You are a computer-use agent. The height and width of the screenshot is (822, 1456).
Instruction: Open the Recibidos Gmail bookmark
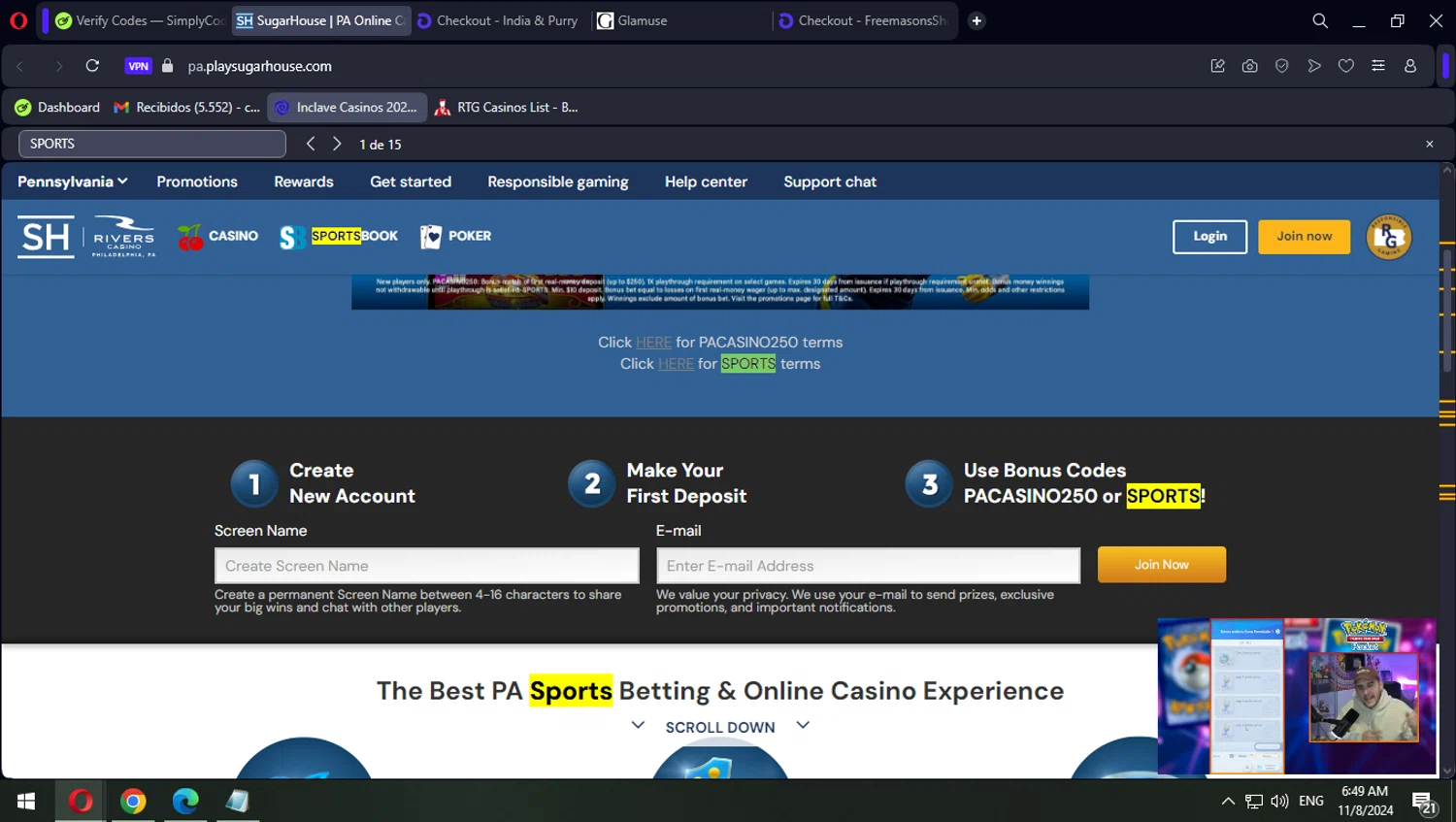pos(186,107)
